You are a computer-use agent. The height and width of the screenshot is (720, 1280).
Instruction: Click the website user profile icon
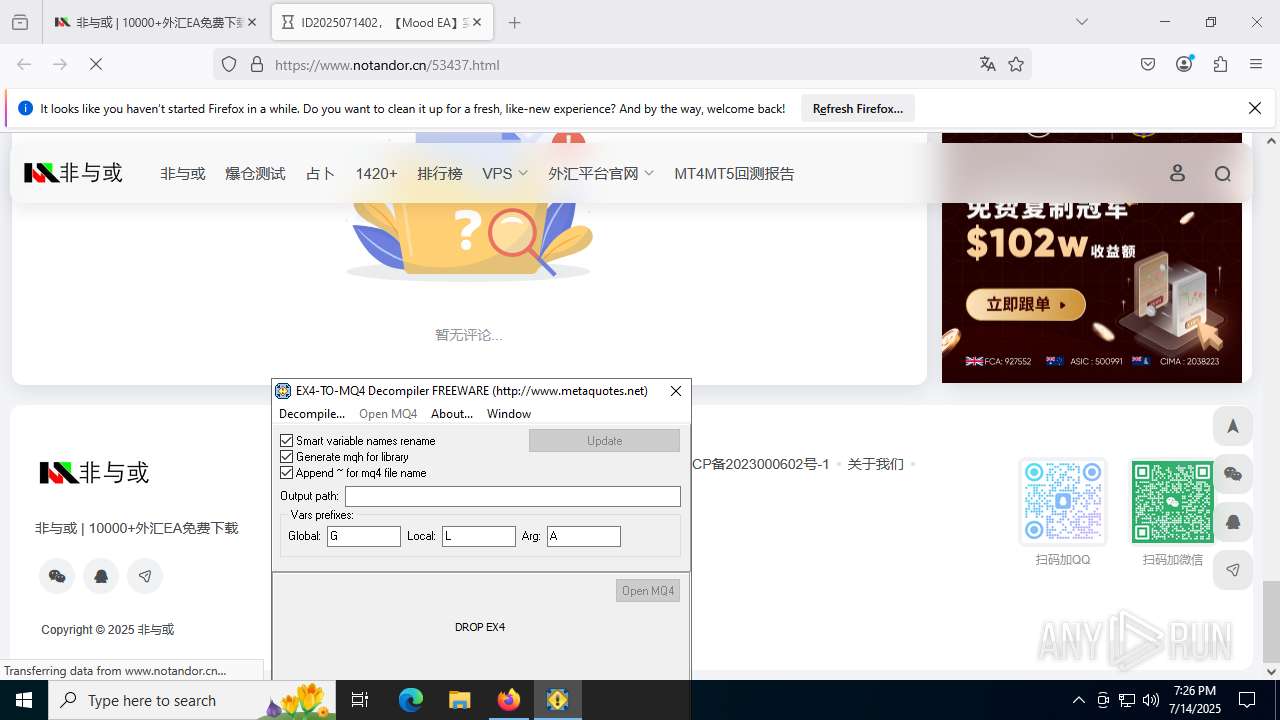pos(1177,173)
